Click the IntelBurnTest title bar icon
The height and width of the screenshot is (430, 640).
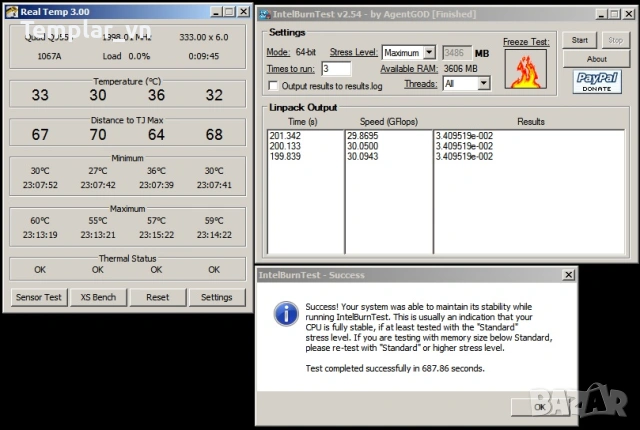pyautogui.click(x=265, y=15)
